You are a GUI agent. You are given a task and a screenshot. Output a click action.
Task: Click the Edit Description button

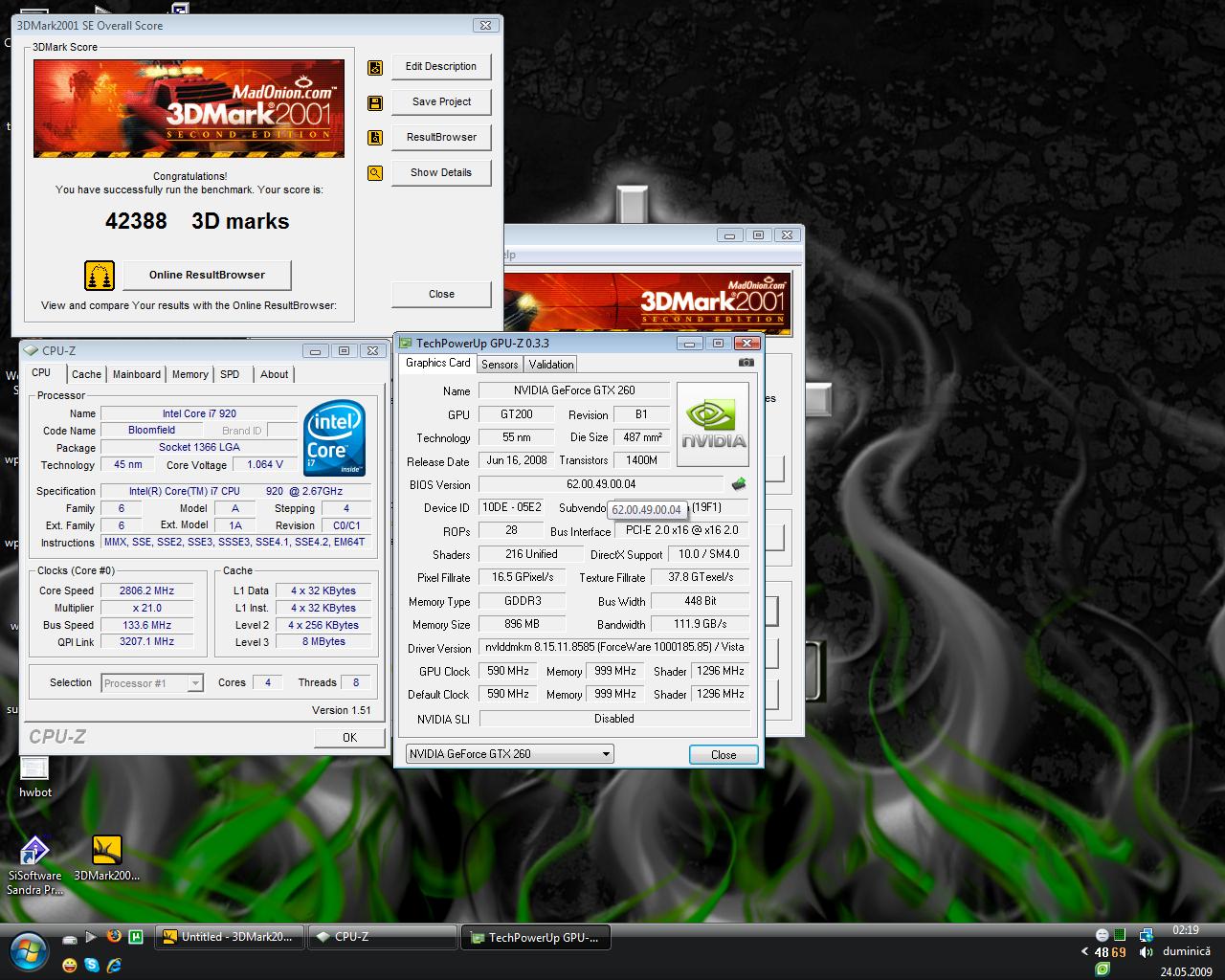pyautogui.click(x=441, y=67)
